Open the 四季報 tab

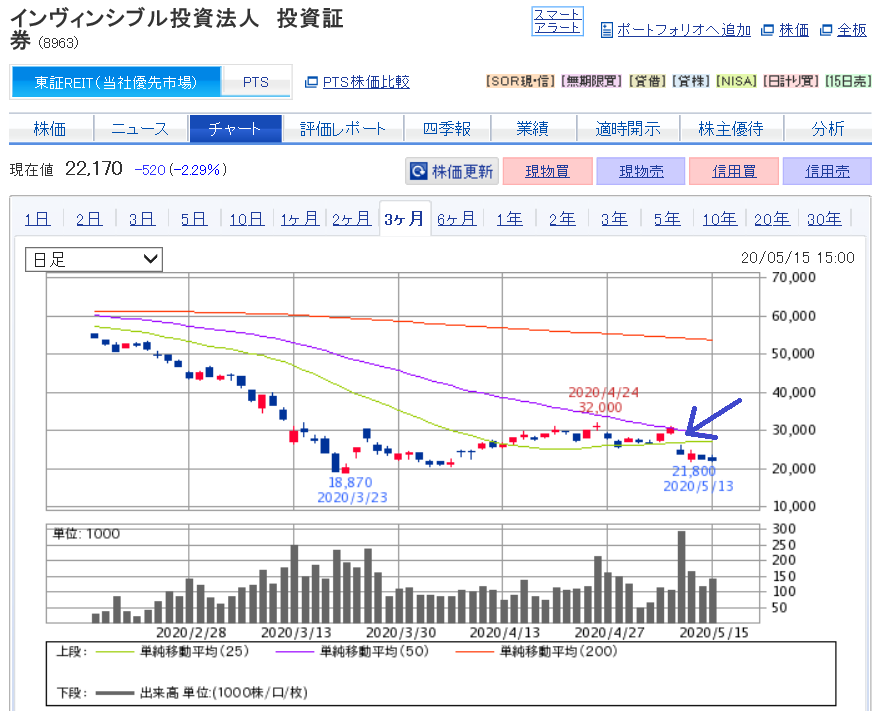447,129
